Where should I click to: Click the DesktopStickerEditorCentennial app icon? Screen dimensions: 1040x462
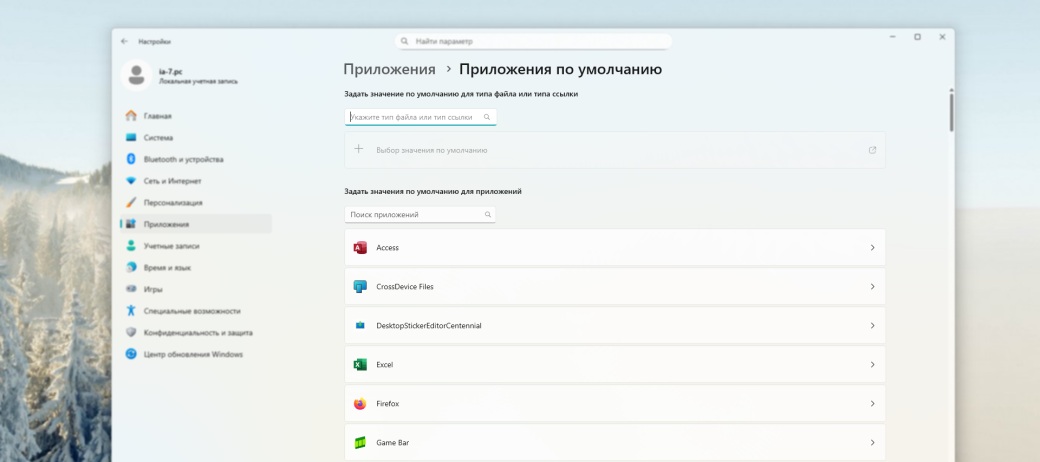tap(360, 325)
